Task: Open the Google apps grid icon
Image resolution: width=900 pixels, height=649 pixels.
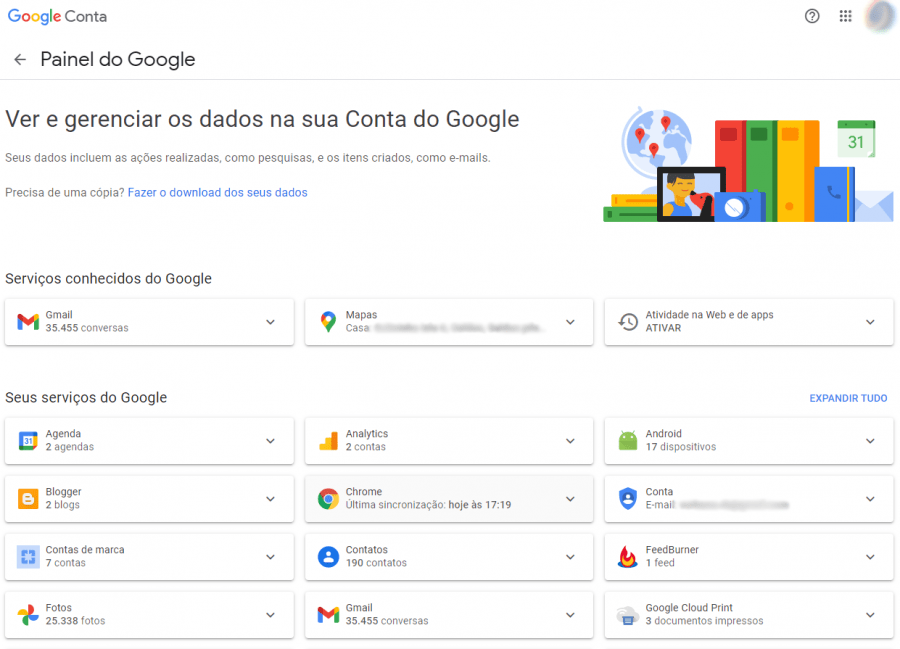Action: point(845,16)
